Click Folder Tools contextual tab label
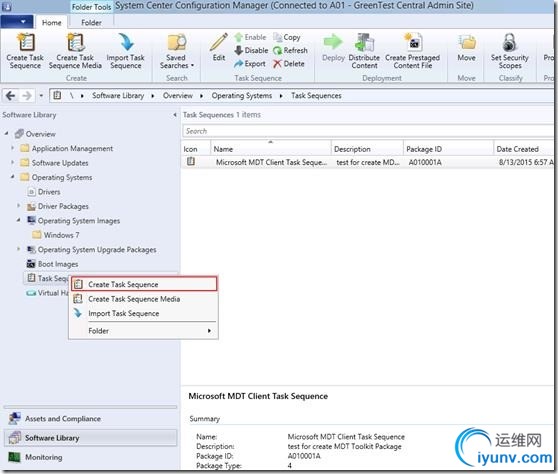This screenshot has width=558, height=474. click(91, 7)
